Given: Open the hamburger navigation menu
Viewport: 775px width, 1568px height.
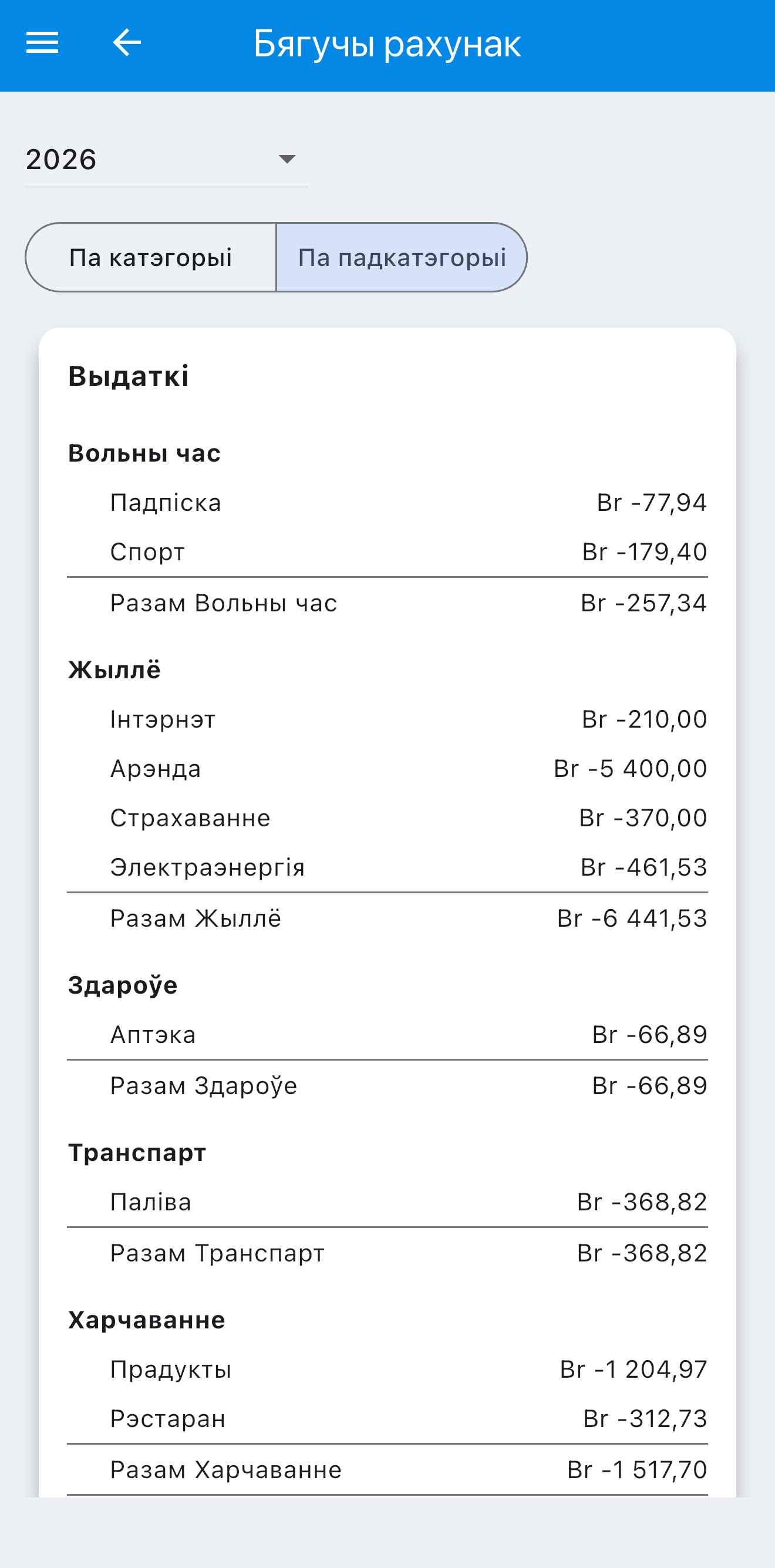Looking at the screenshot, I should coord(42,43).
